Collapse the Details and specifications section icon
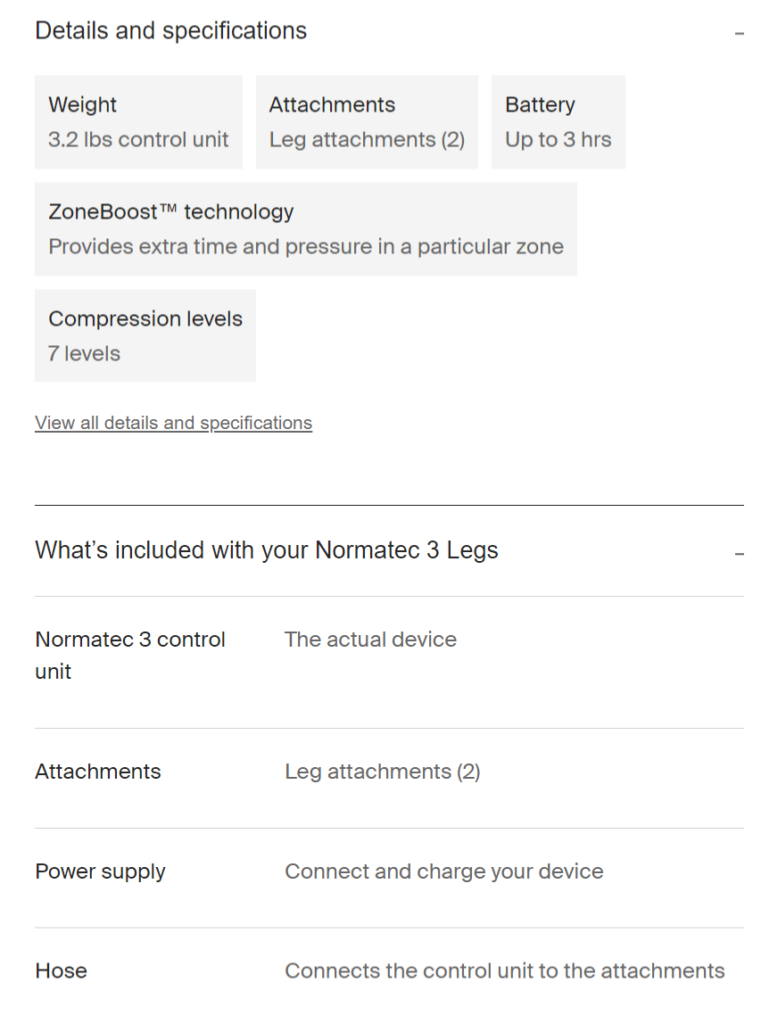This screenshot has width=761, height=1024. pos(739,33)
